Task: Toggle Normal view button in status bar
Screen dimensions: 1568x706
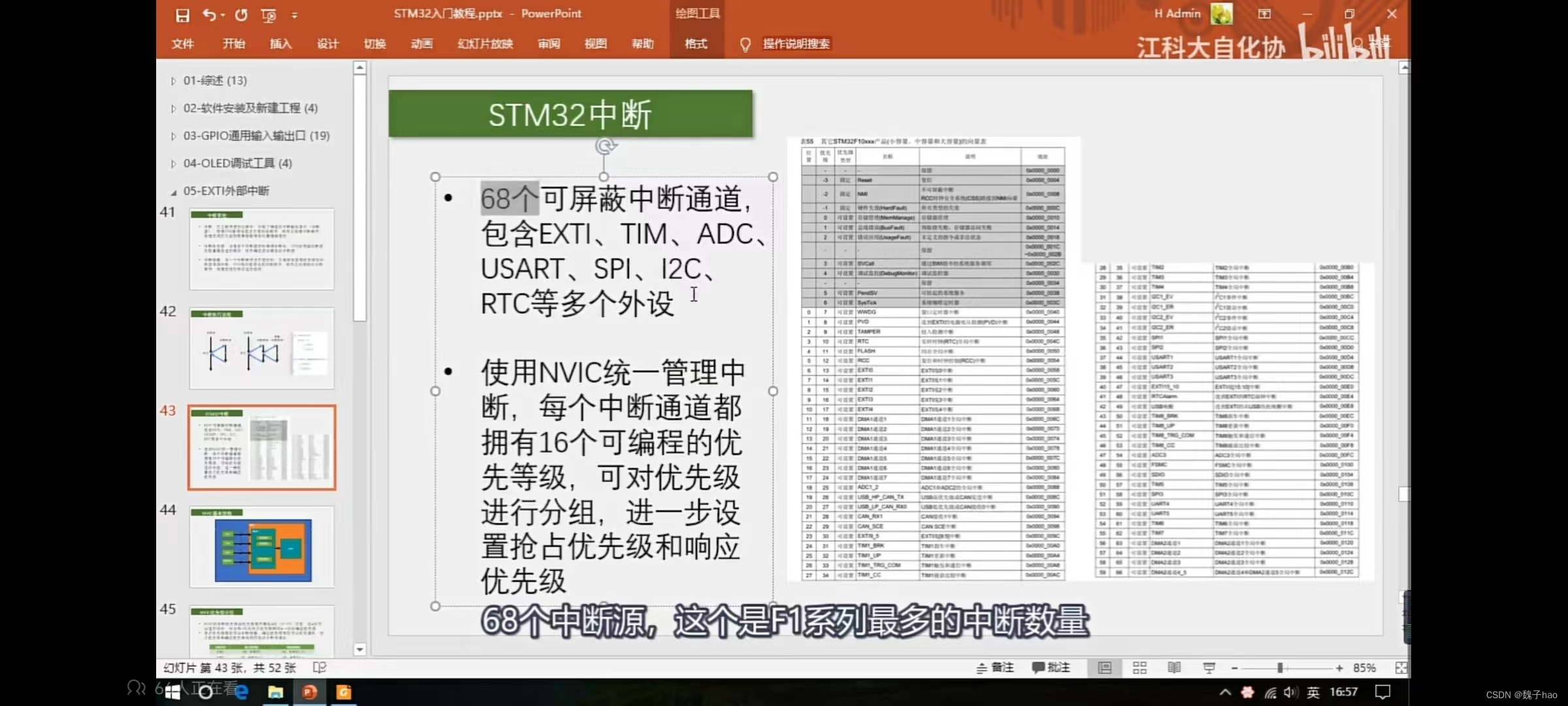Action: [x=1105, y=667]
